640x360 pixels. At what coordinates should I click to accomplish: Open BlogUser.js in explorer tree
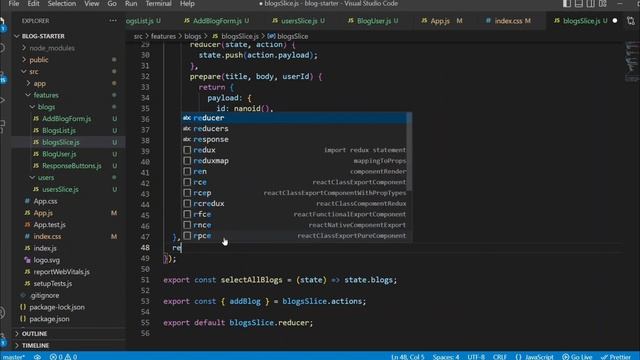pos(59,154)
